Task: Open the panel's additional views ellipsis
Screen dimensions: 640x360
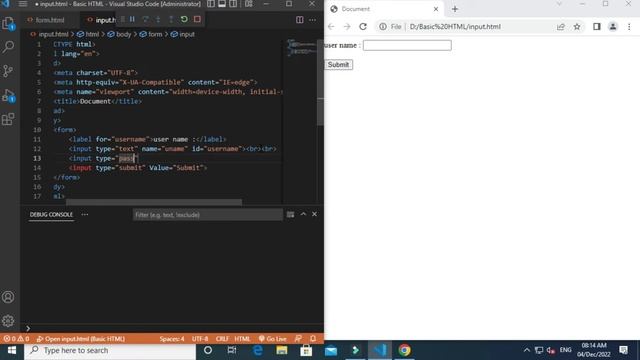Action: pyautogui.click(x=84, y=214)
